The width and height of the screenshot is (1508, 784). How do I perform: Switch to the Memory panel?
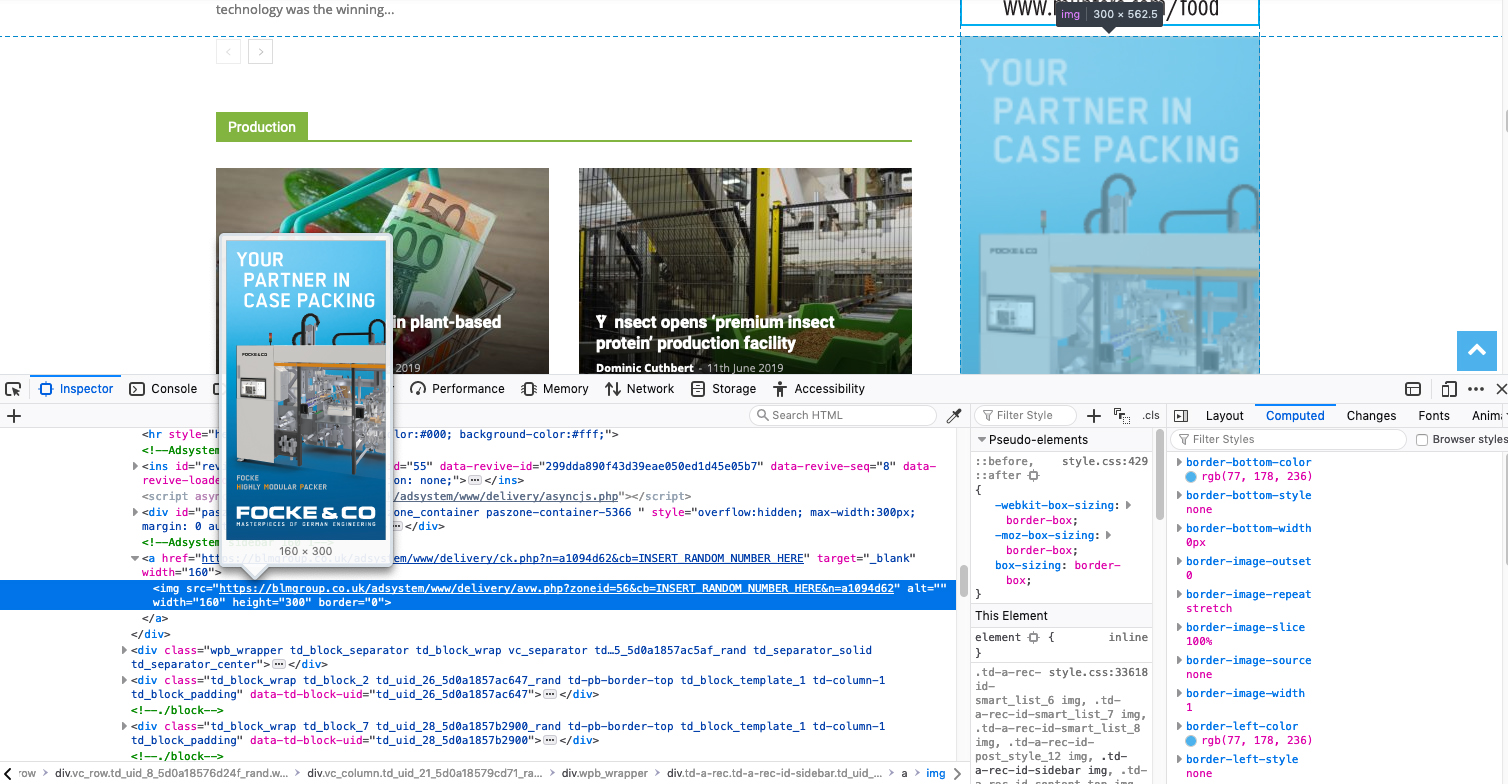555,389
